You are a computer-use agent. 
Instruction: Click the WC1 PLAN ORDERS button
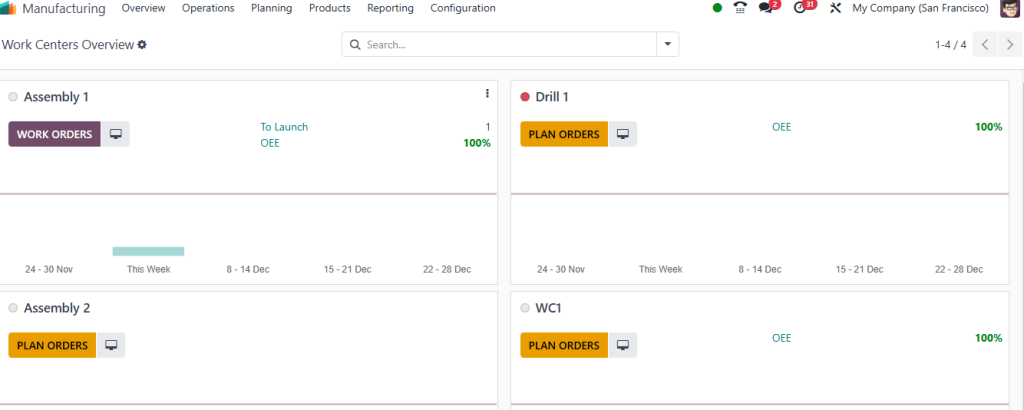point(564,345)
